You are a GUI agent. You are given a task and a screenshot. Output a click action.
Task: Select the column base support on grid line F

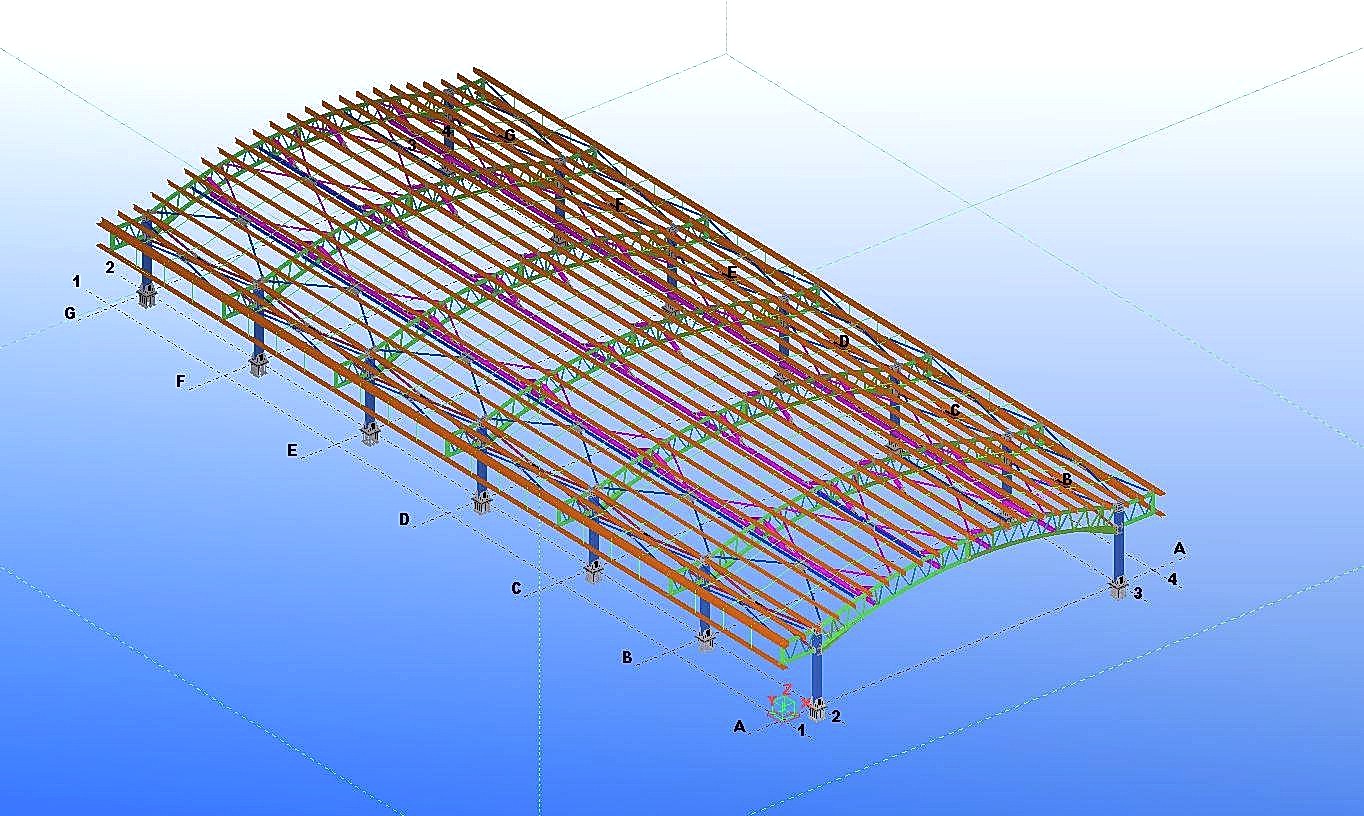259,365
